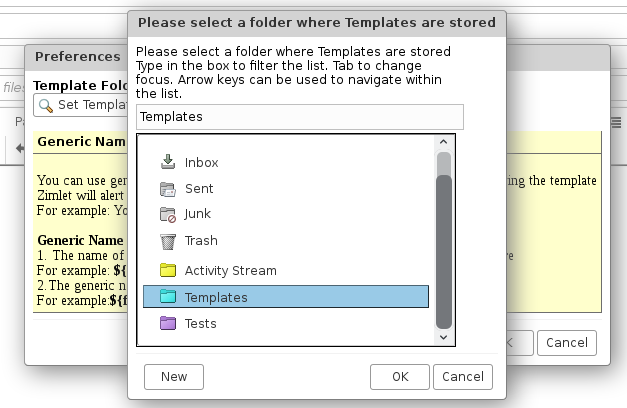This screenshot has width=627, height=408.
Task: Select the Inbox folder icon
Action: pyautogui.click(x=168, y=162)
